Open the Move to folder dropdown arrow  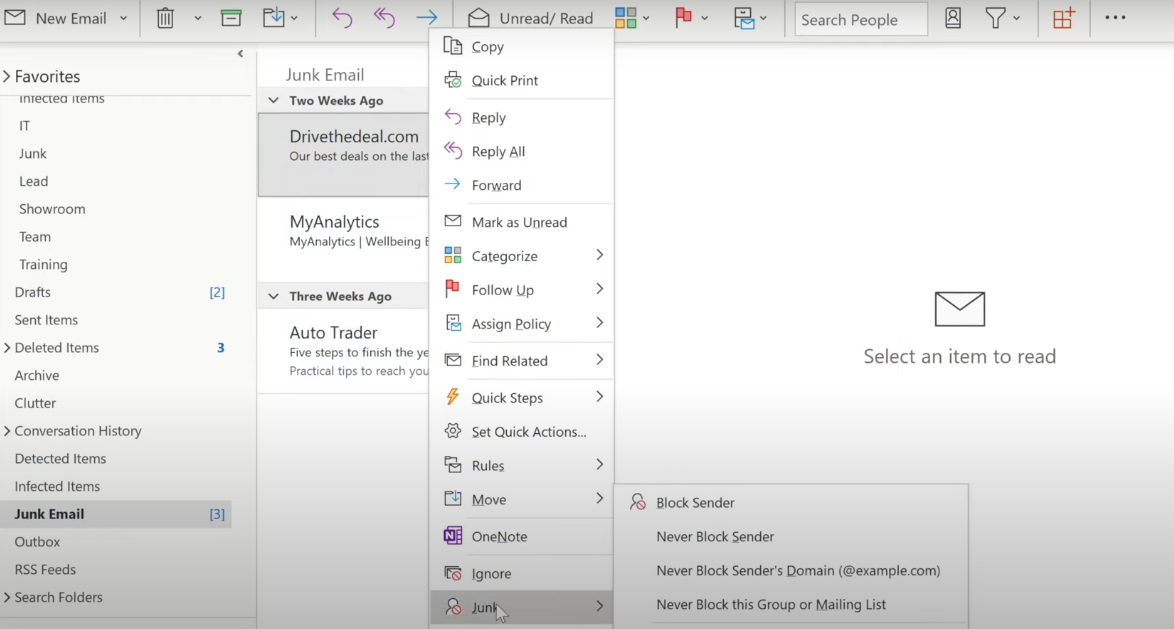point(294,18)
